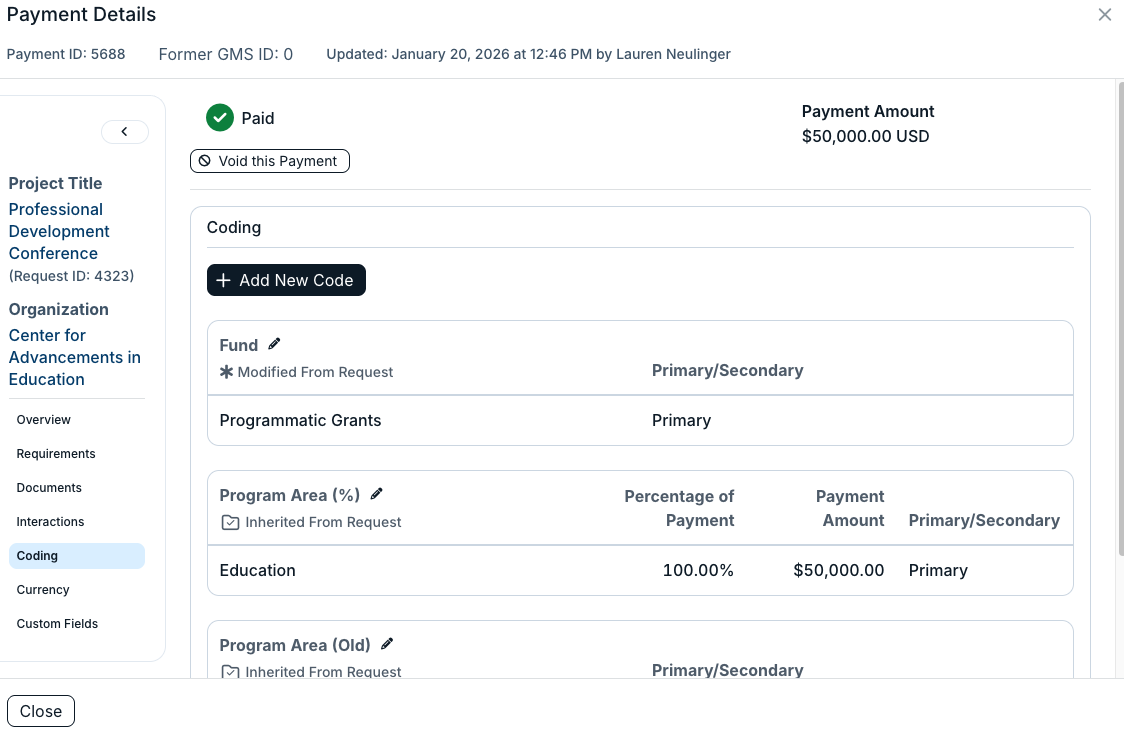Close the Payment Details dialog with X
Screen dimensions: 1124x736
1105,14
